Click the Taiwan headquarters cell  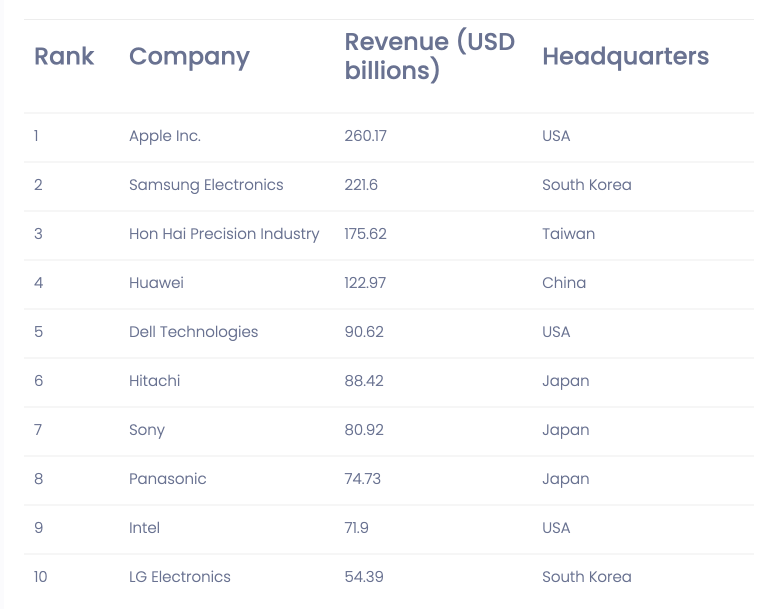(568, 234)
